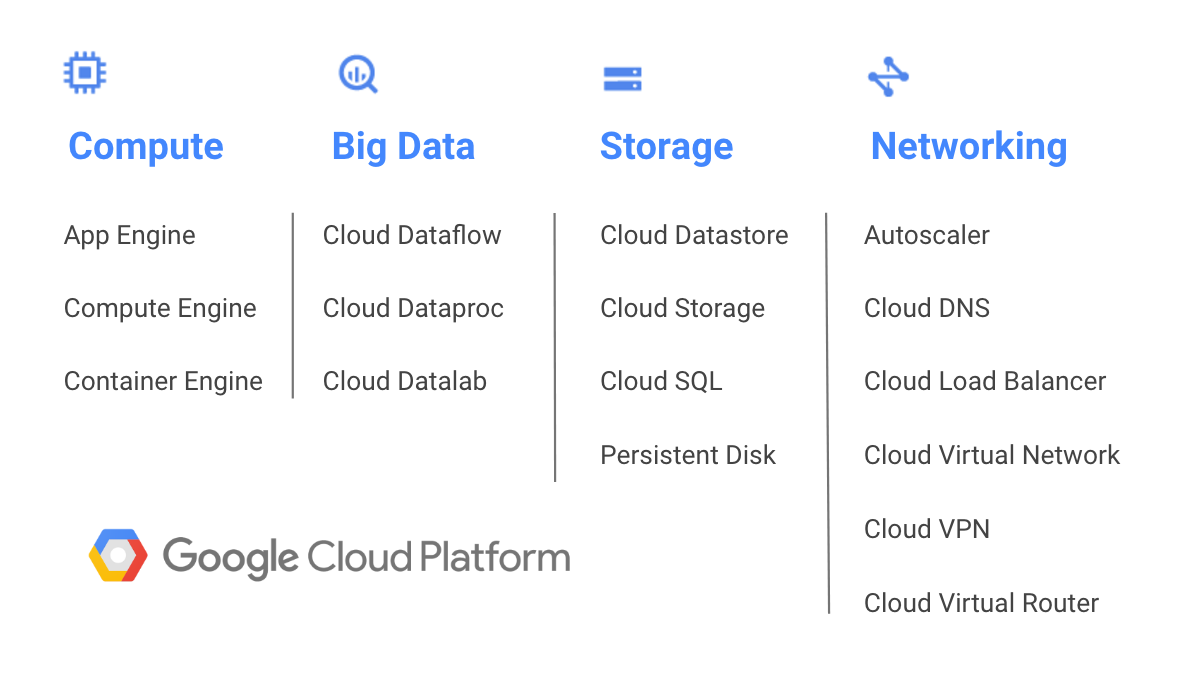Image resolution: width=1190 pixels, height=674 pixels.
Task: Open Persistent Disk
Action: pyautogui.click(x=688, y=456)
